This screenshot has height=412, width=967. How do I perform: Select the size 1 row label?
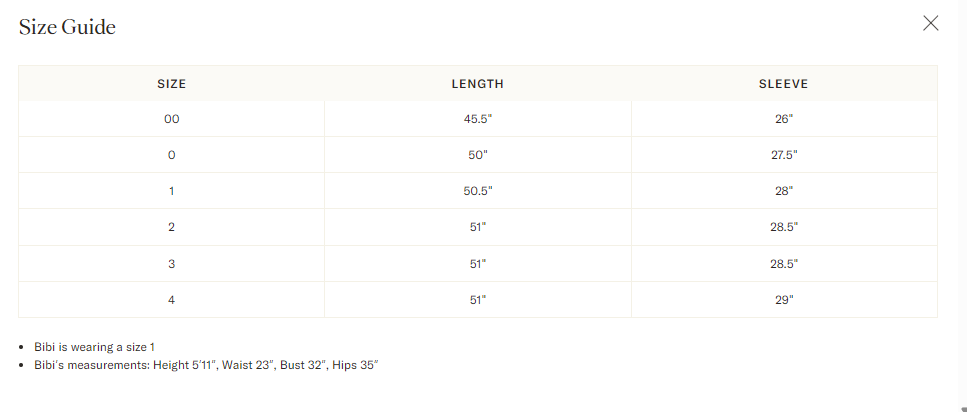171,191
